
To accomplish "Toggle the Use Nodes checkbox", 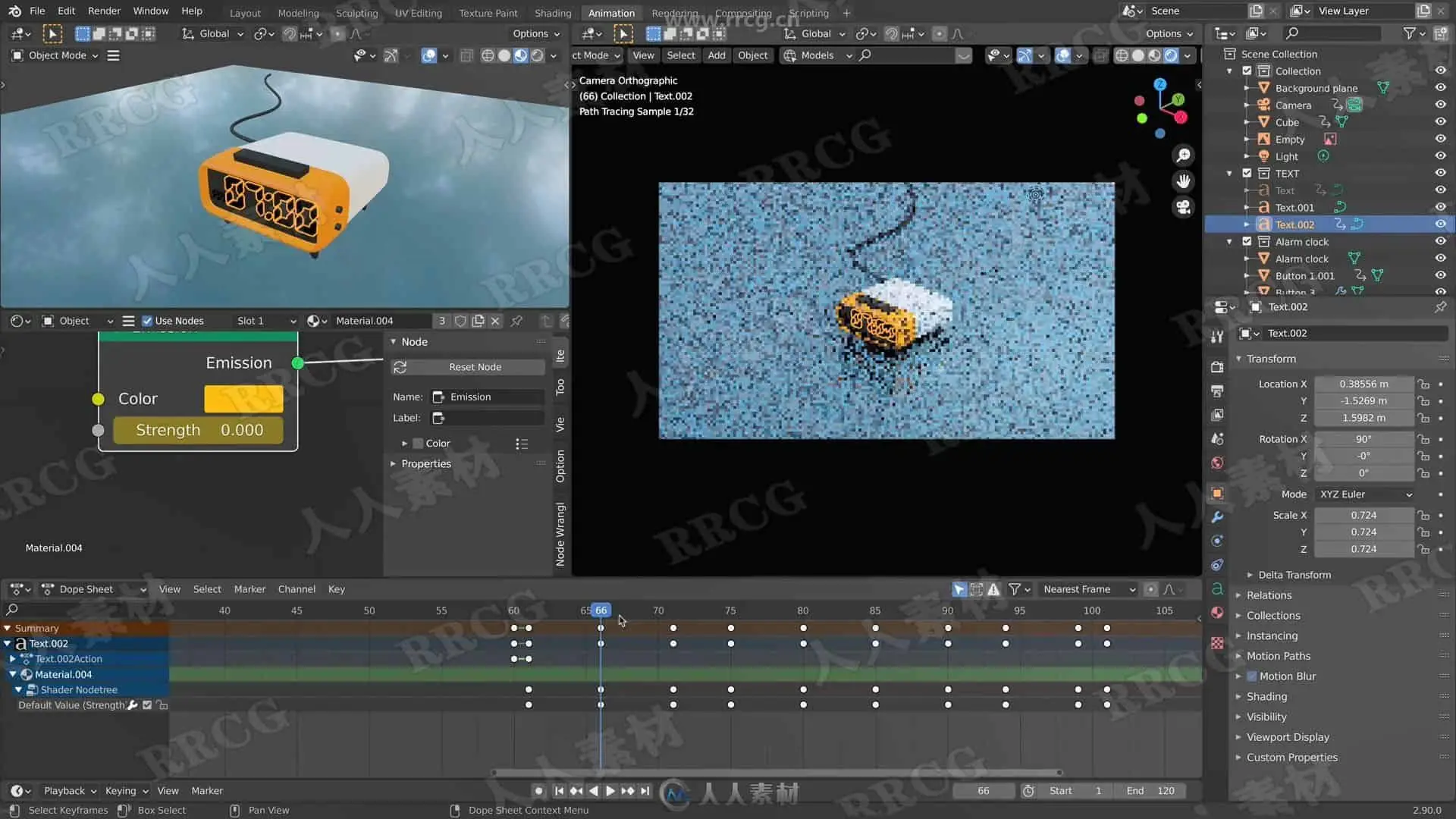I will tap(147, 321).
